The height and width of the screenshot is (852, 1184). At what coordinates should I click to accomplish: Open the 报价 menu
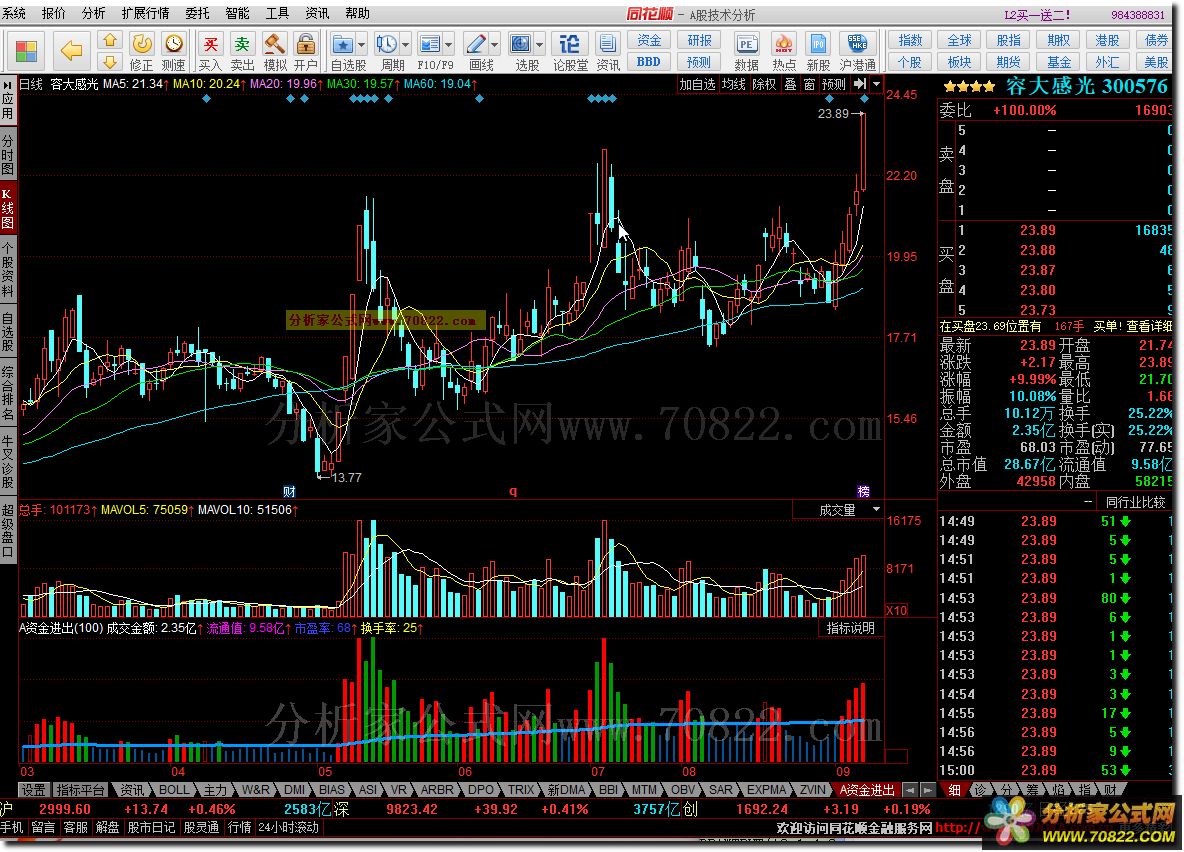click(54, 14)
